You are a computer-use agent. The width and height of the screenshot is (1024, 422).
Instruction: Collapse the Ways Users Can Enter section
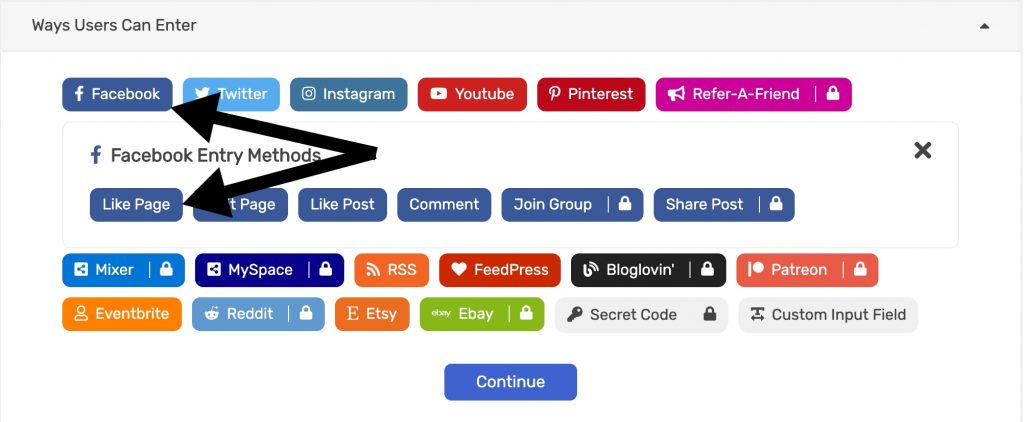[984, 26]
